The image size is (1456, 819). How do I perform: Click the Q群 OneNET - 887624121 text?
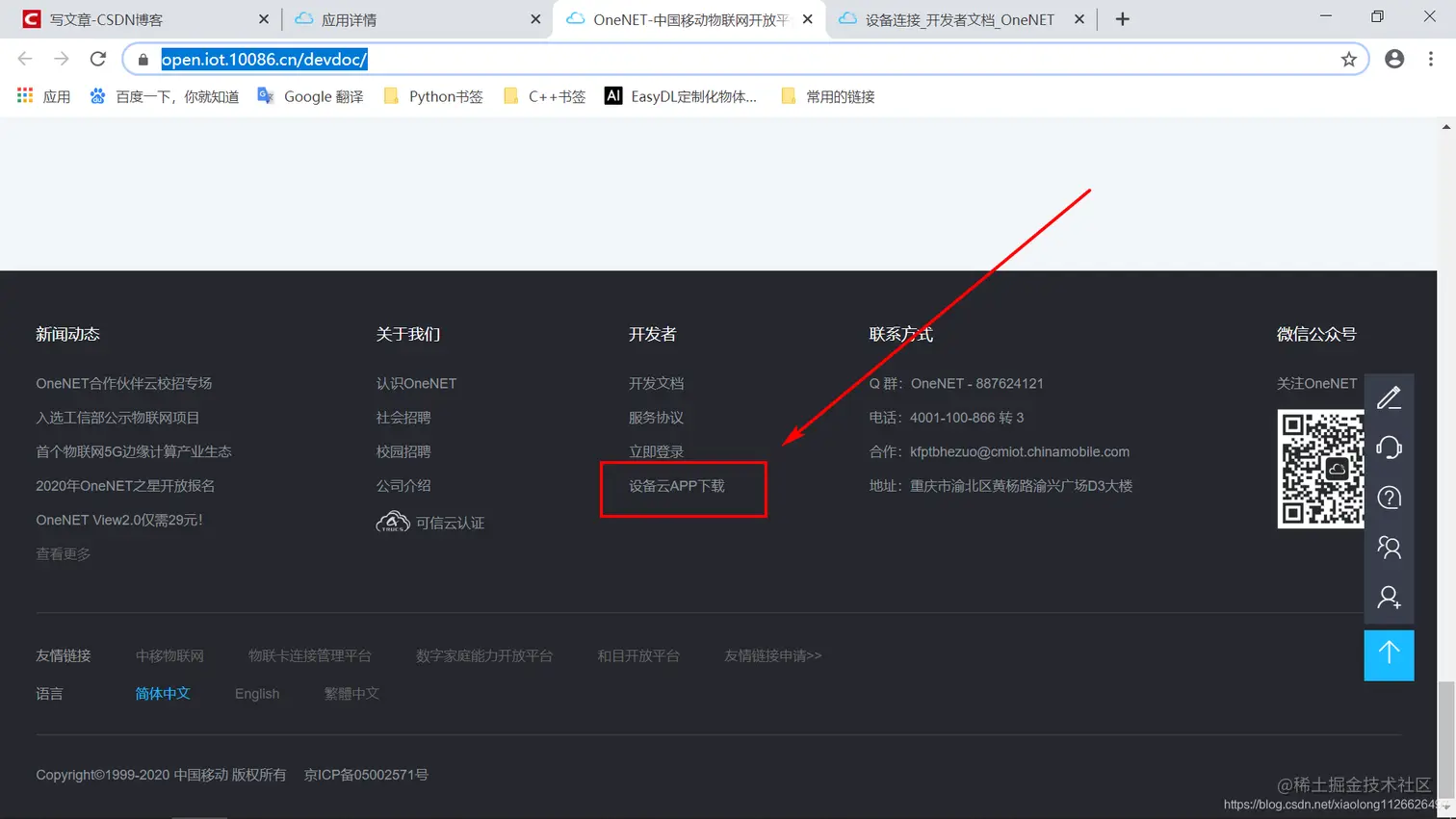tap(956, 383)
